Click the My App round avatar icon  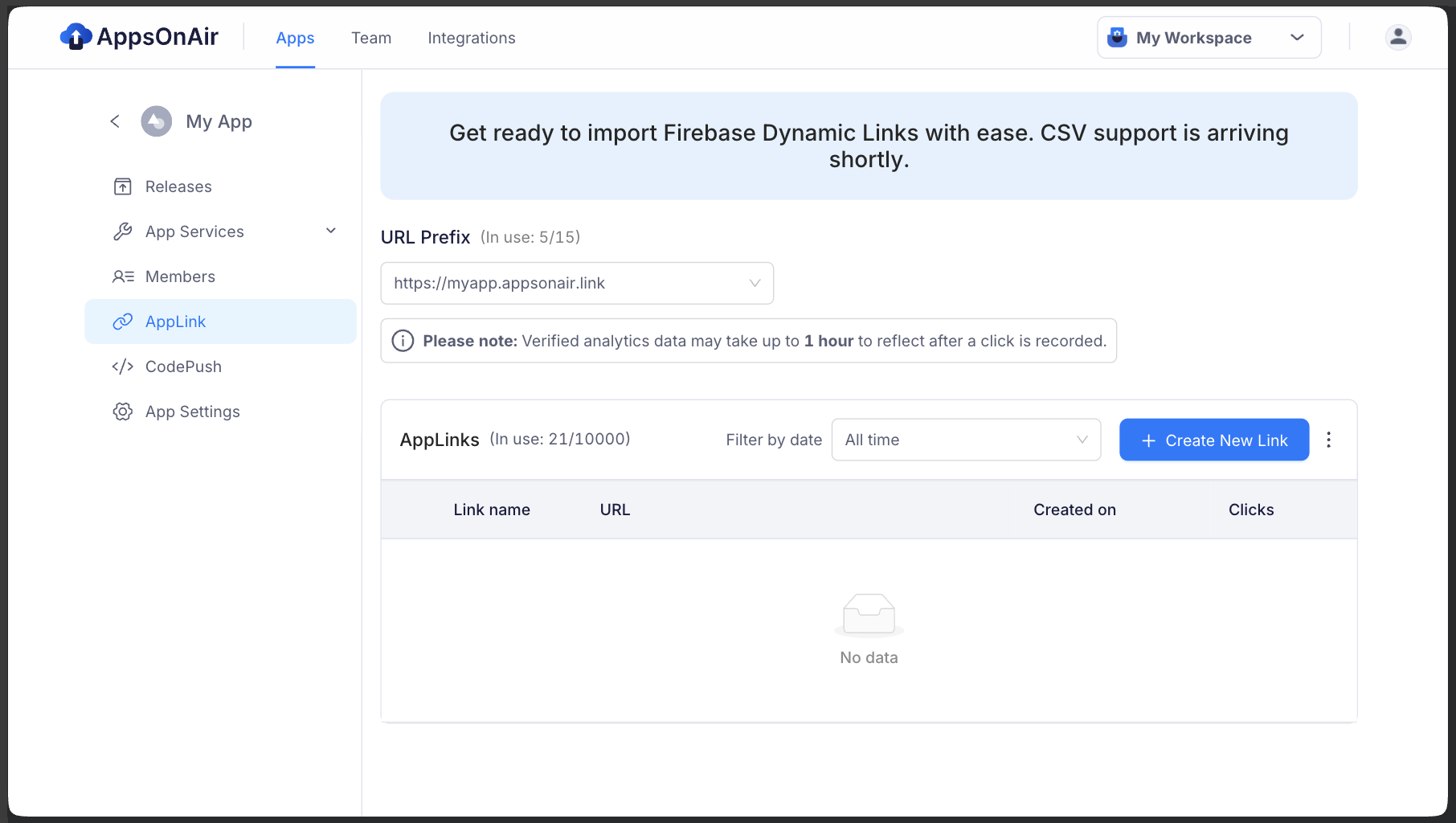pyautogui.click(x=157, y=121)
